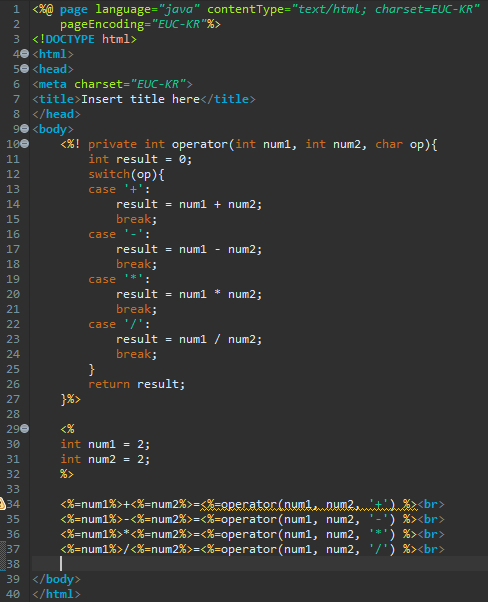Click the closing </body> tag
The image size is (488, 602).
tap(56, 579)
